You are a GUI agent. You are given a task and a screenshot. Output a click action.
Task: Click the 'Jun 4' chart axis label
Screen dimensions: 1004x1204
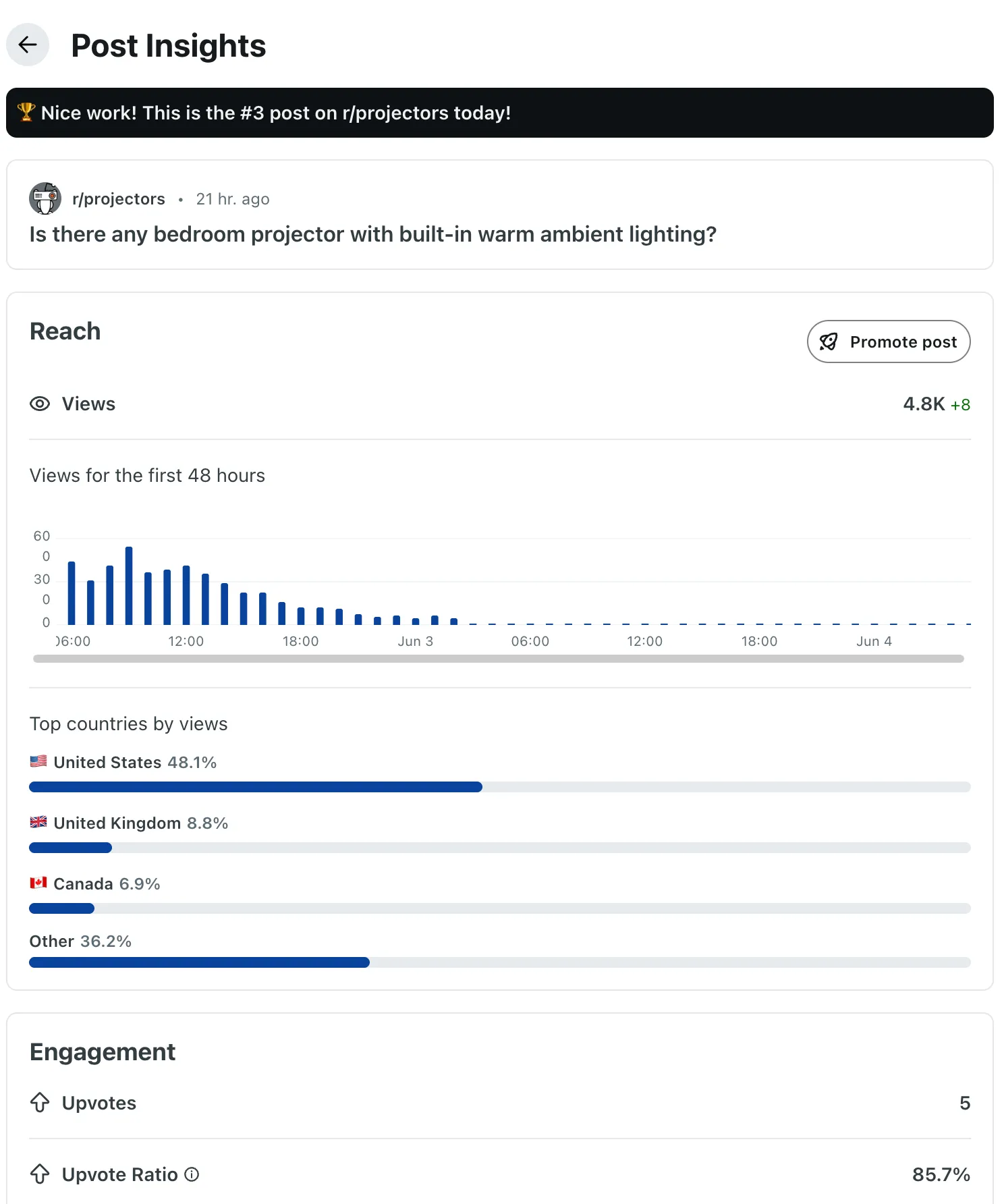[x=874, y=641]
